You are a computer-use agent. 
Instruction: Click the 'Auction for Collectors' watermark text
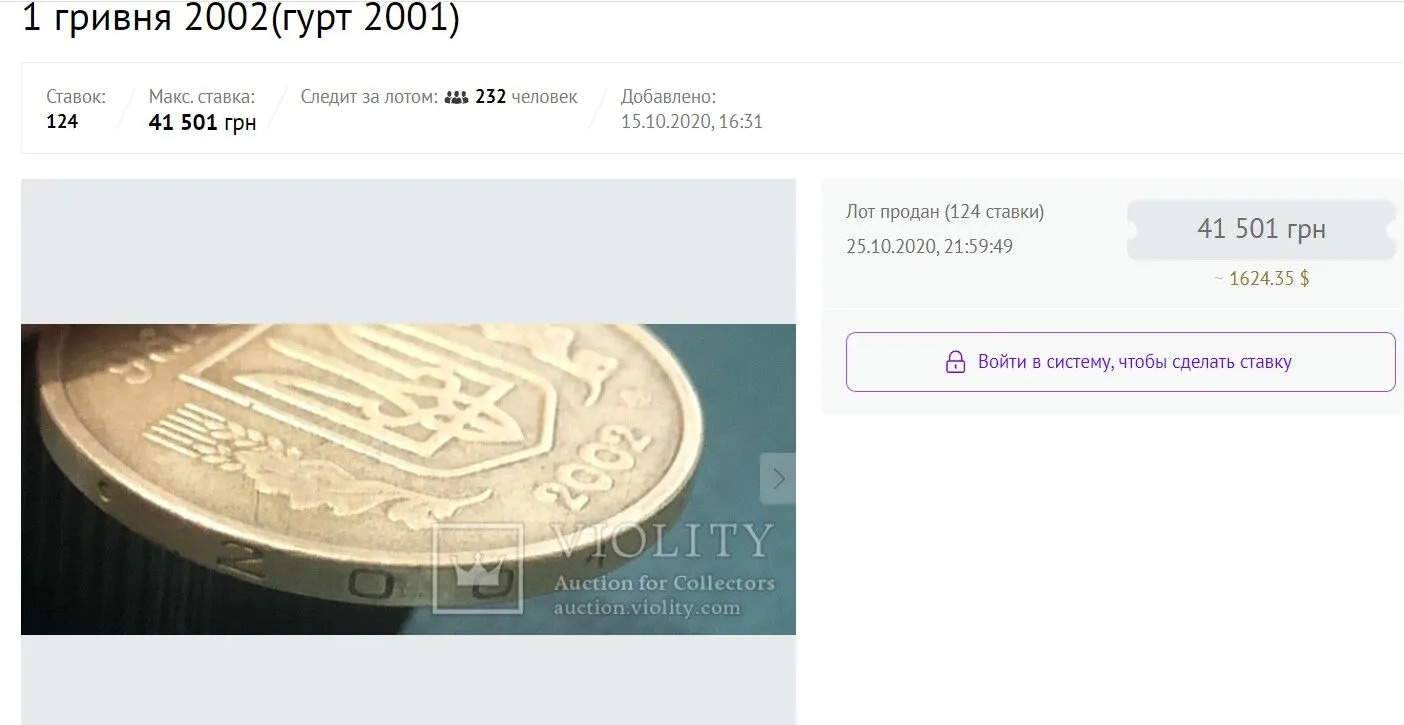click(664, 582)
